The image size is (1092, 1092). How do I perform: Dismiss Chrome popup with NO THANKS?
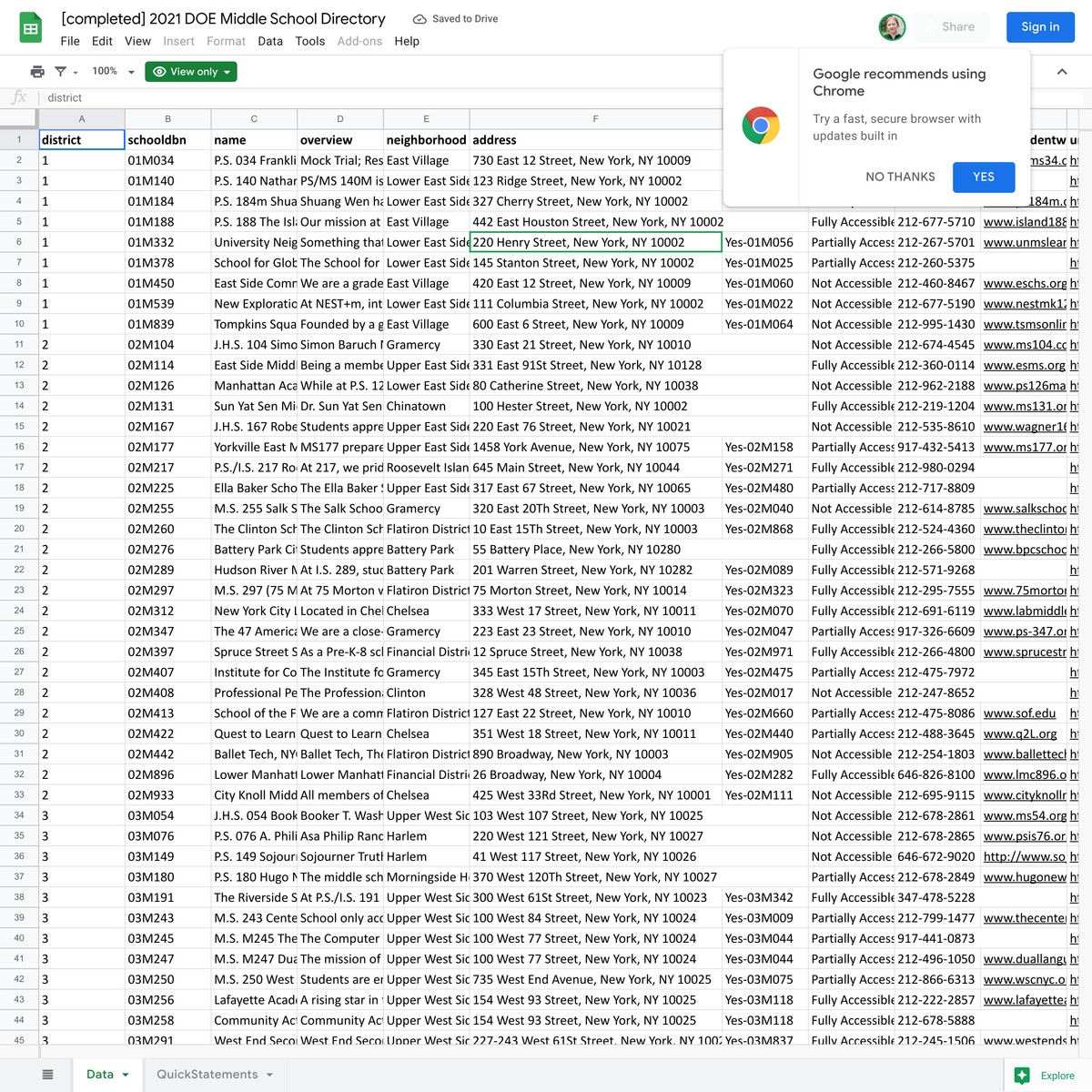tap(900, 177)
